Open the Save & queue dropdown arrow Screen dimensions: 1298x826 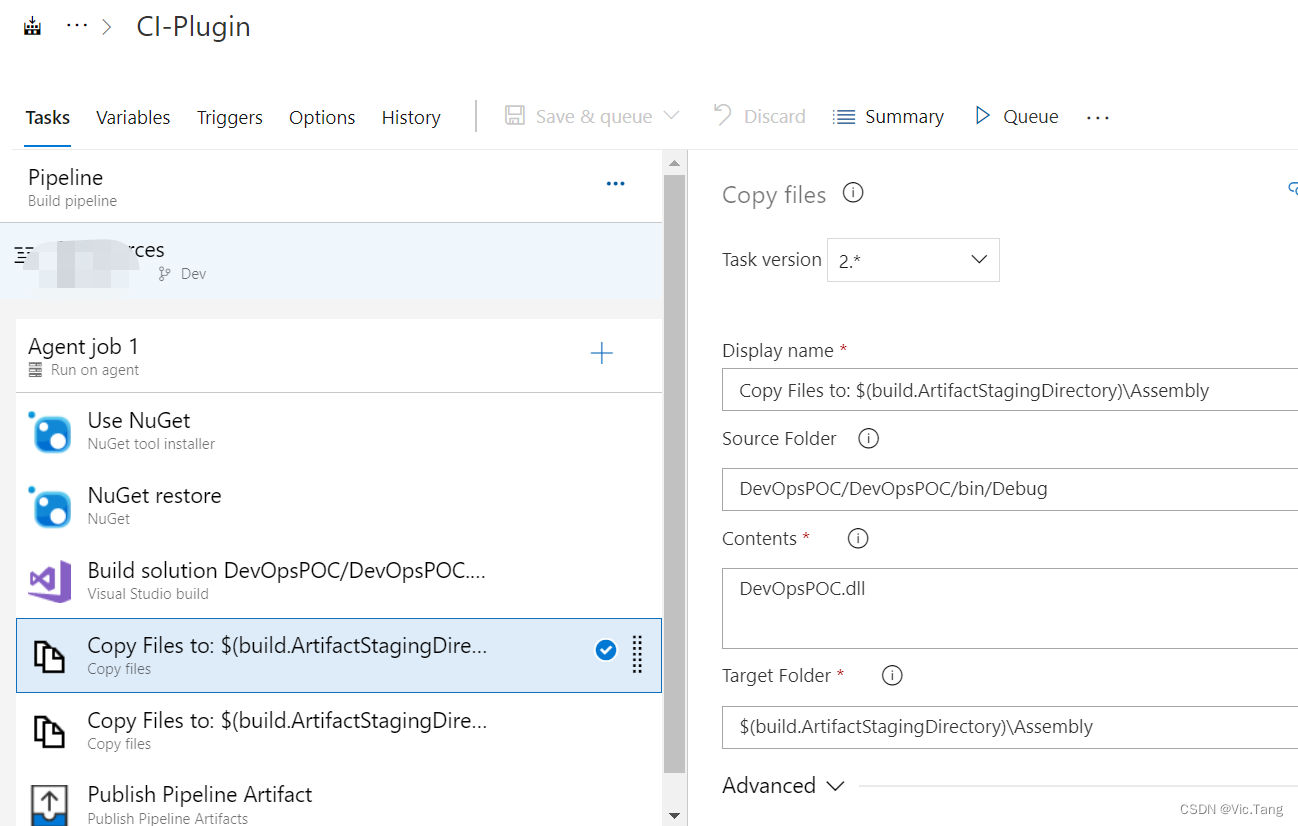672,115
